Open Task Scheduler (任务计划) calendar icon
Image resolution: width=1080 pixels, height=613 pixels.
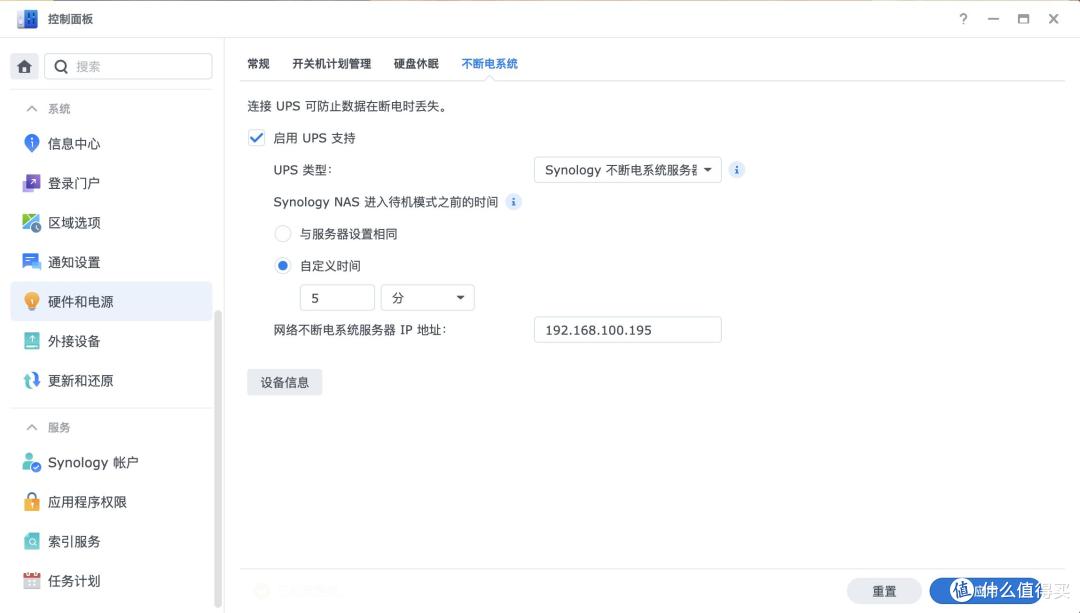click(x=32, y=581)
